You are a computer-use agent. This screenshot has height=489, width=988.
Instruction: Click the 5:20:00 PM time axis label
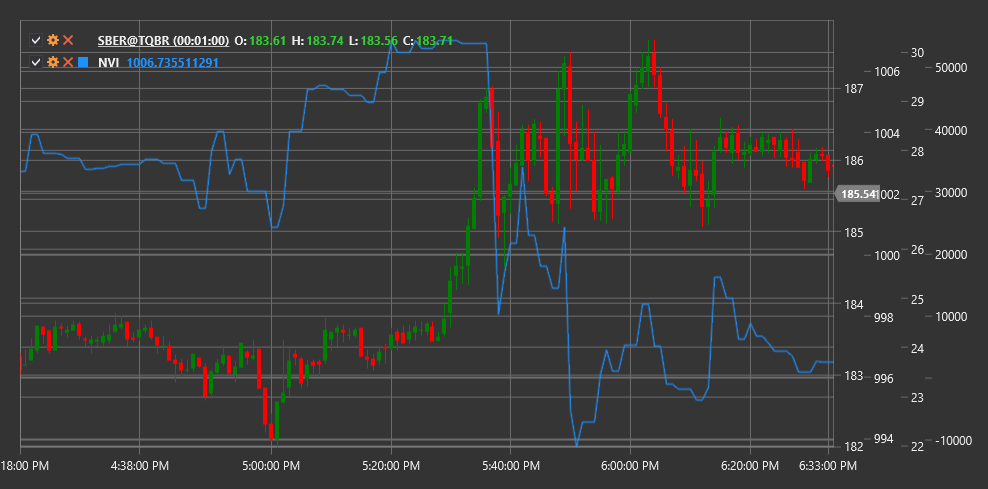point(391,466)
